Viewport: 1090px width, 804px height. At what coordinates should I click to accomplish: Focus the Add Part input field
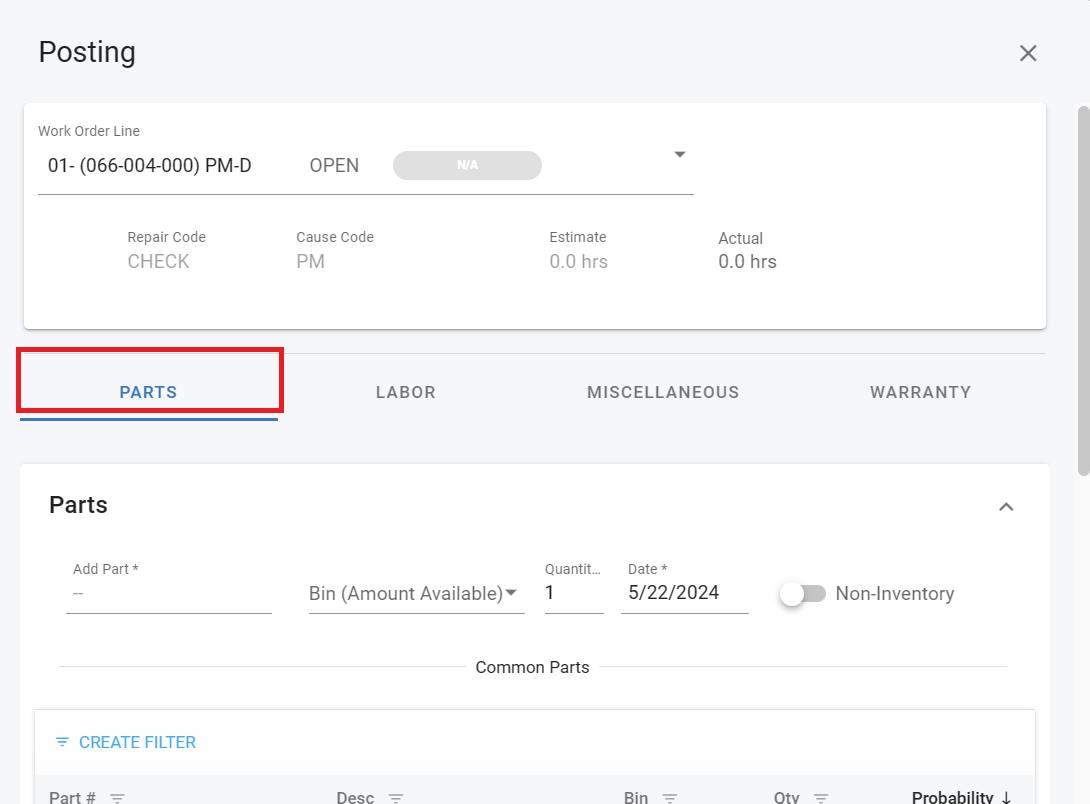point(168,594)
